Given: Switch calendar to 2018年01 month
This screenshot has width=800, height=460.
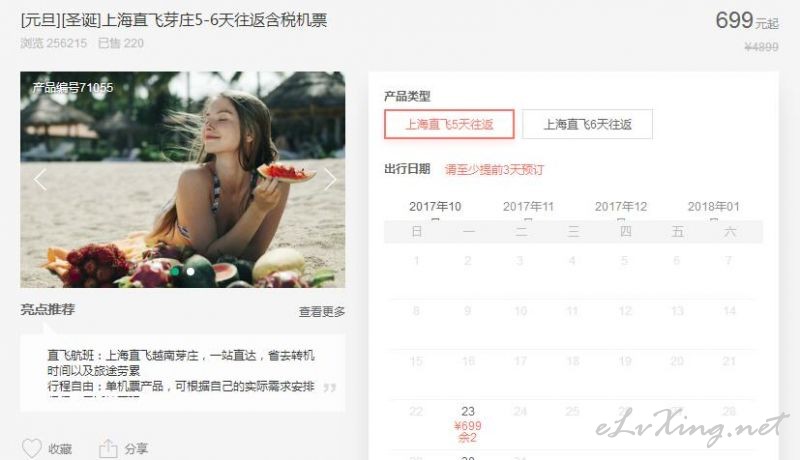Looking at the screenshot, I should point(713,207).
